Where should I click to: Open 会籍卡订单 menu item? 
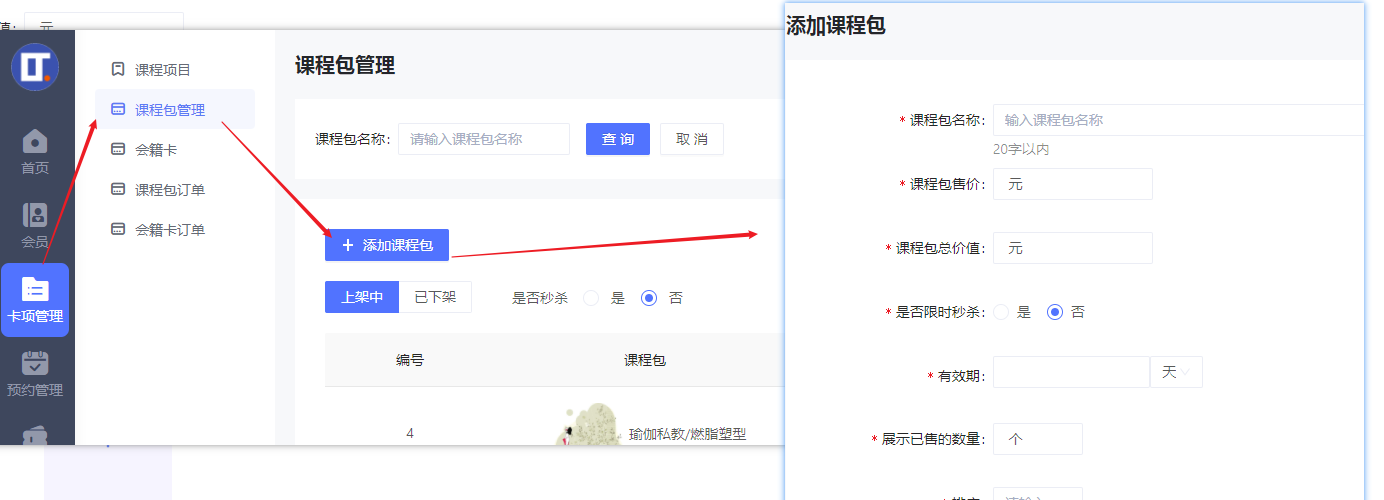click(175, 229)
